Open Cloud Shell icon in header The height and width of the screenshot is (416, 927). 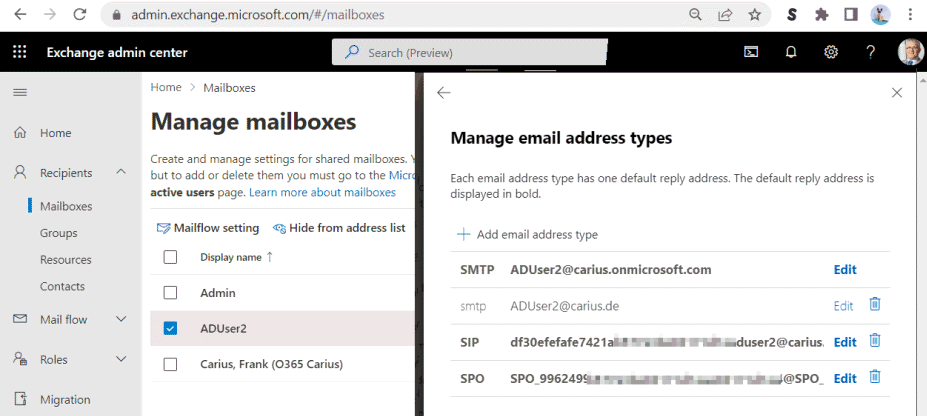pos(751,53)
